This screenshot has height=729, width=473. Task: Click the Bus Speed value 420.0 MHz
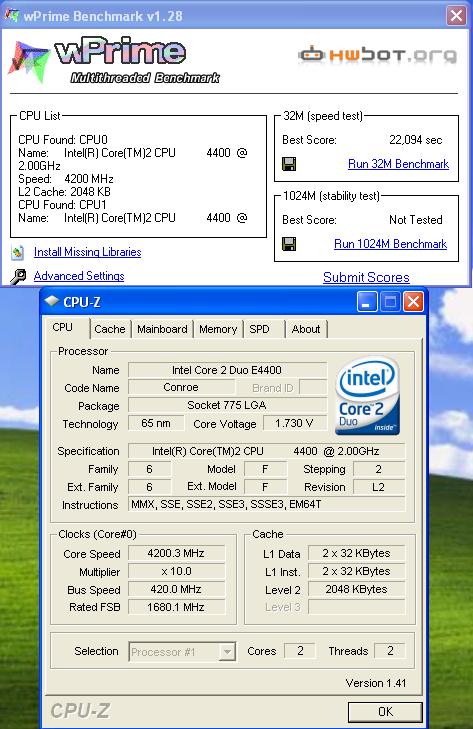[x=176, y=590]
